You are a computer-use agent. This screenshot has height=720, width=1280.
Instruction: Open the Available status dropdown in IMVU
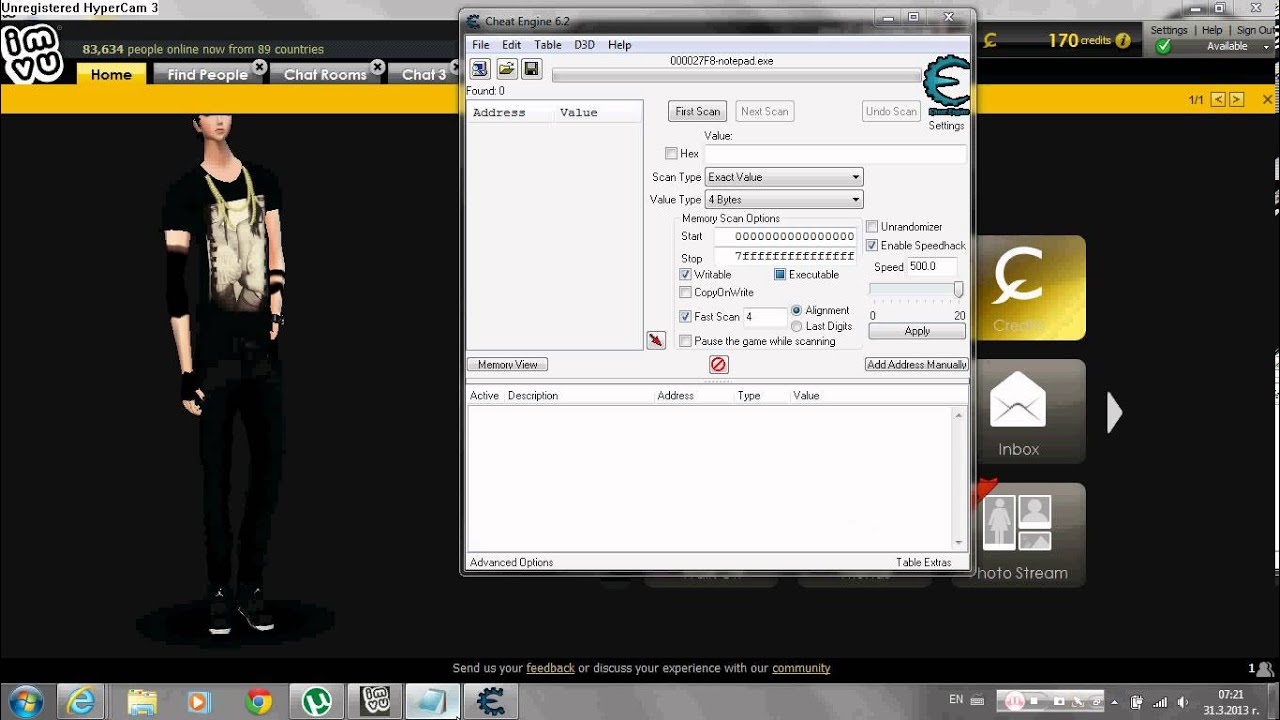pyautogui.click(x=1265, y=47)
